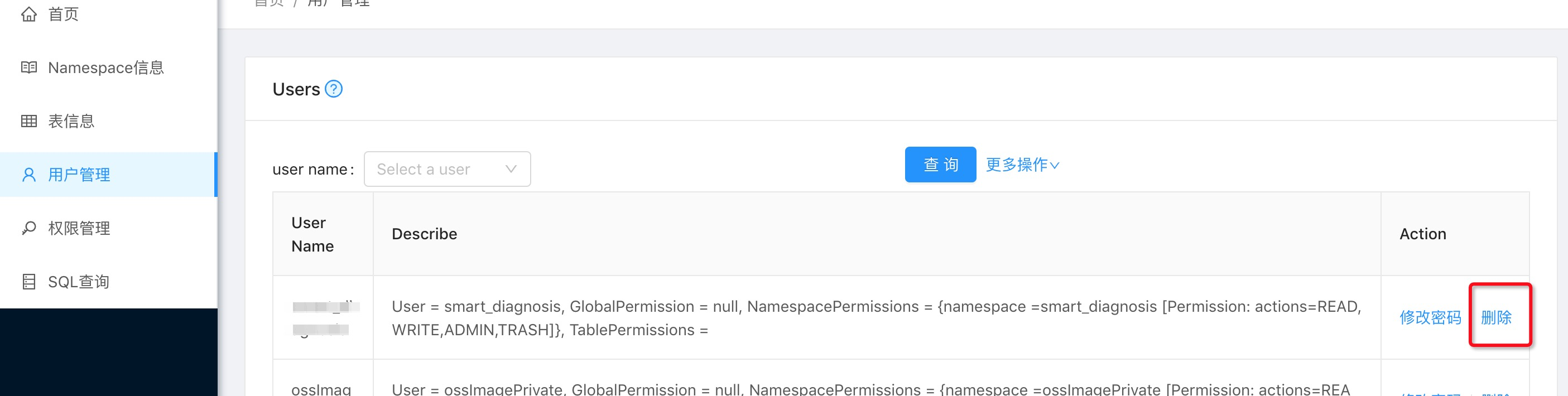Click the 用户管理 person icon
The width and height of the screenshot is (1568, 396).
tap(28, 175)
